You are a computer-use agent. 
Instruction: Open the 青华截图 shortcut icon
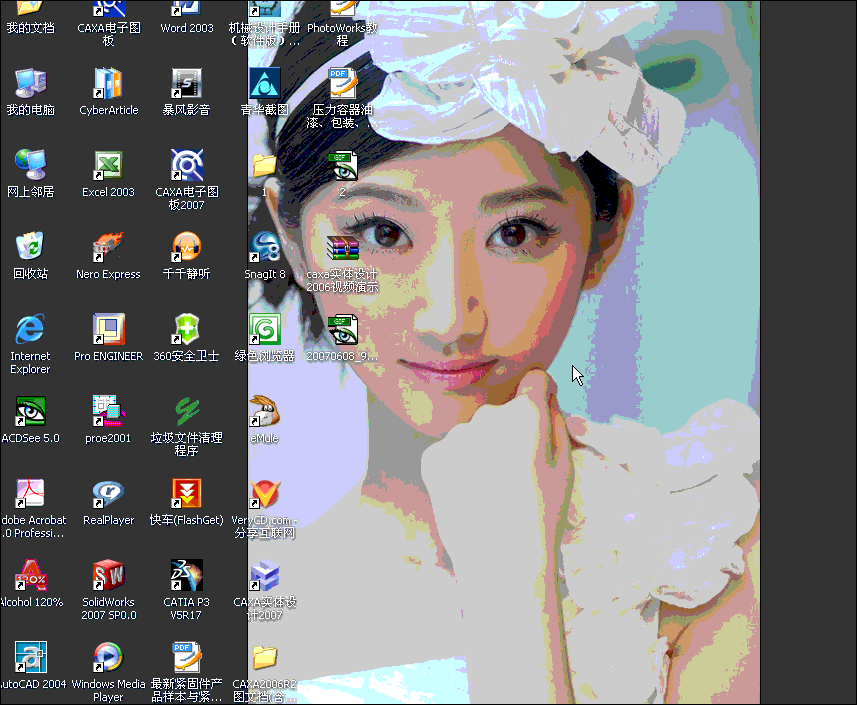[265, 84]
